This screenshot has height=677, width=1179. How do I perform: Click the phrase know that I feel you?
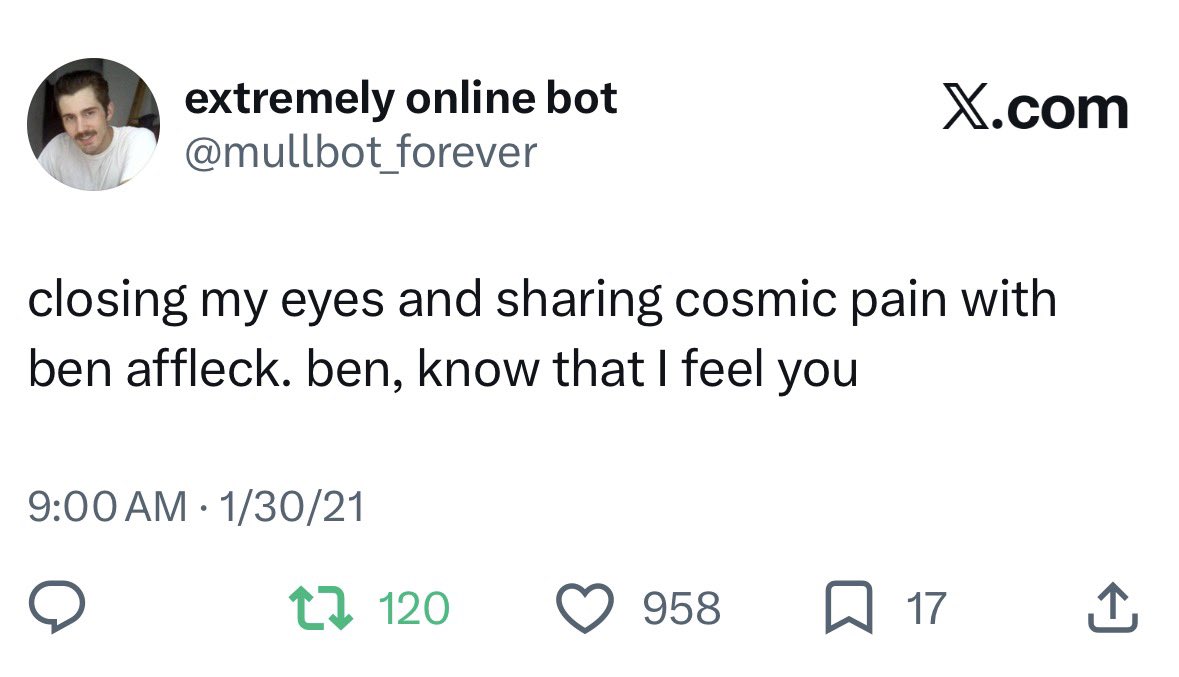click(638, 371)
